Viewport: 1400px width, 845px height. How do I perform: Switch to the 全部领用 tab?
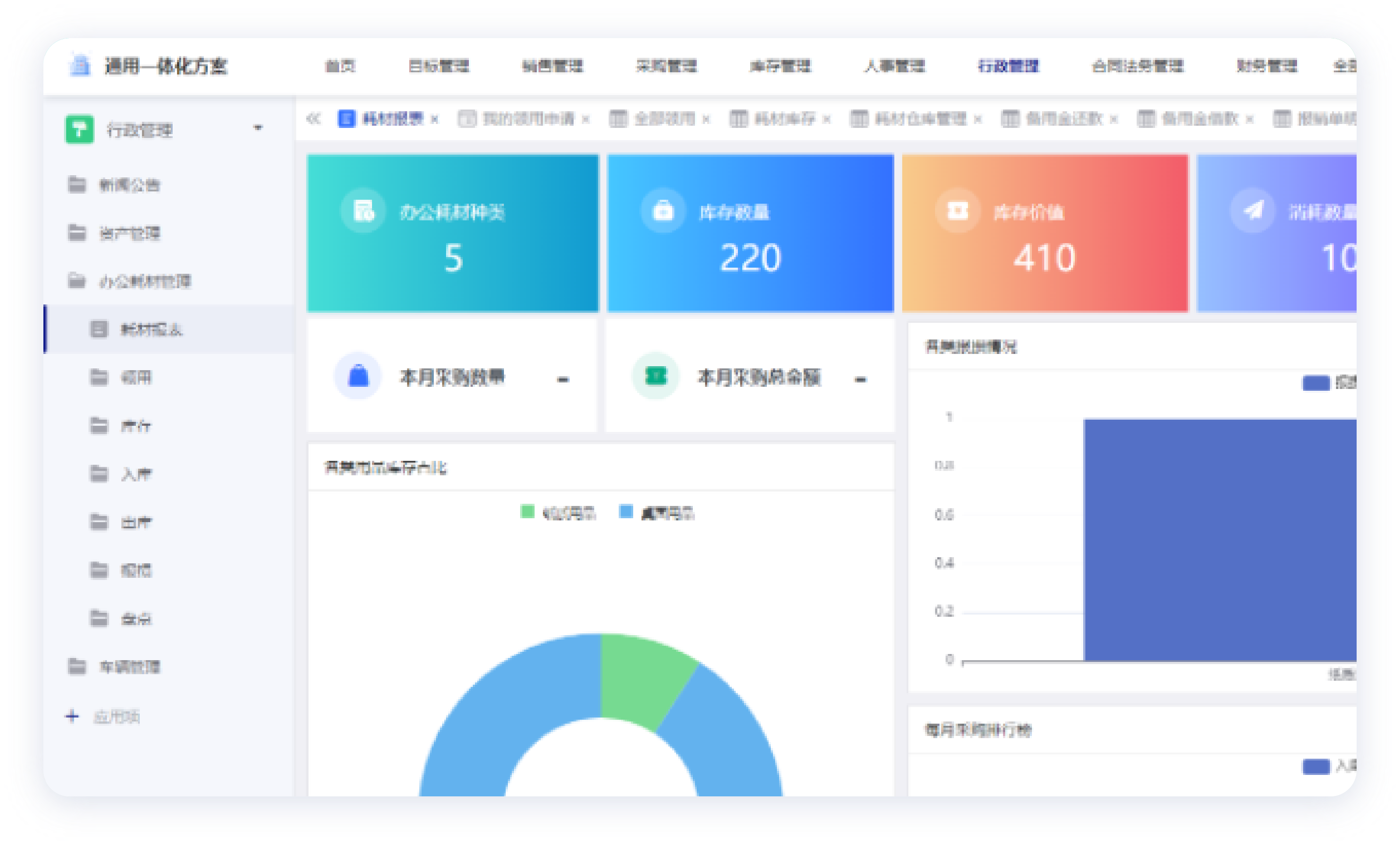click(664, 119)
